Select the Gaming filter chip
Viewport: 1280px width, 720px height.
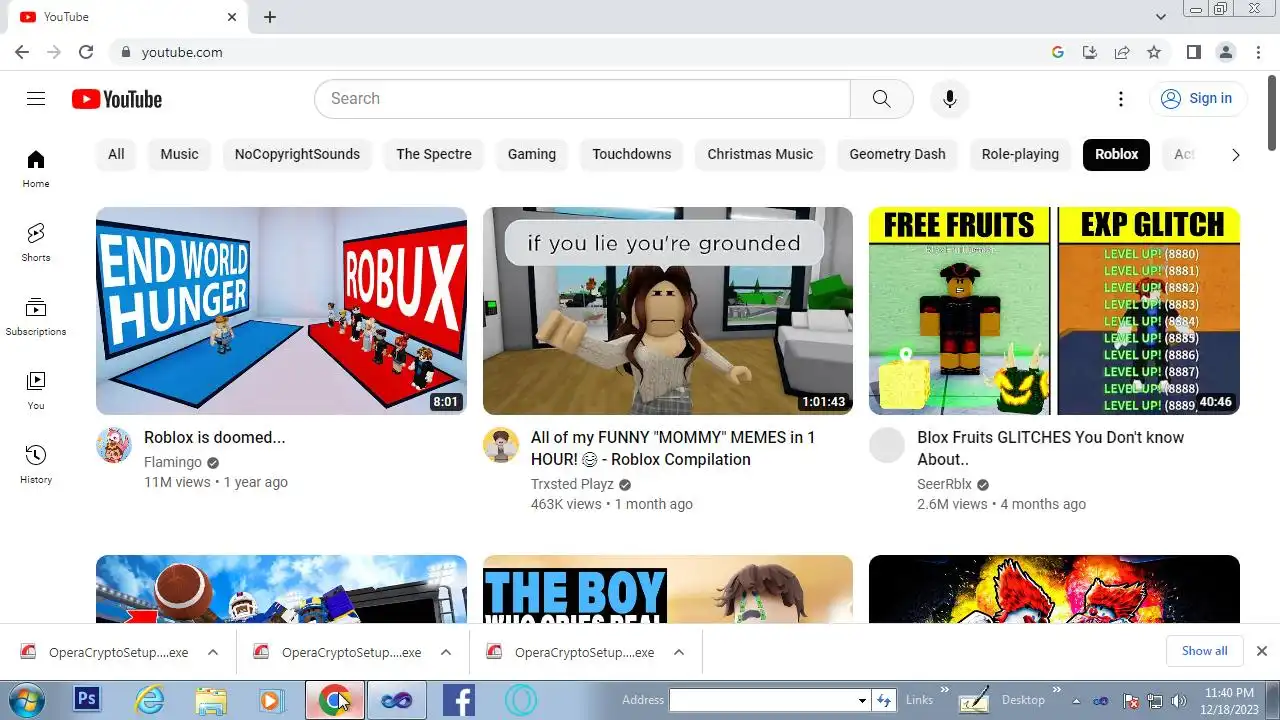pyautogui.click(x=532, y=154)
